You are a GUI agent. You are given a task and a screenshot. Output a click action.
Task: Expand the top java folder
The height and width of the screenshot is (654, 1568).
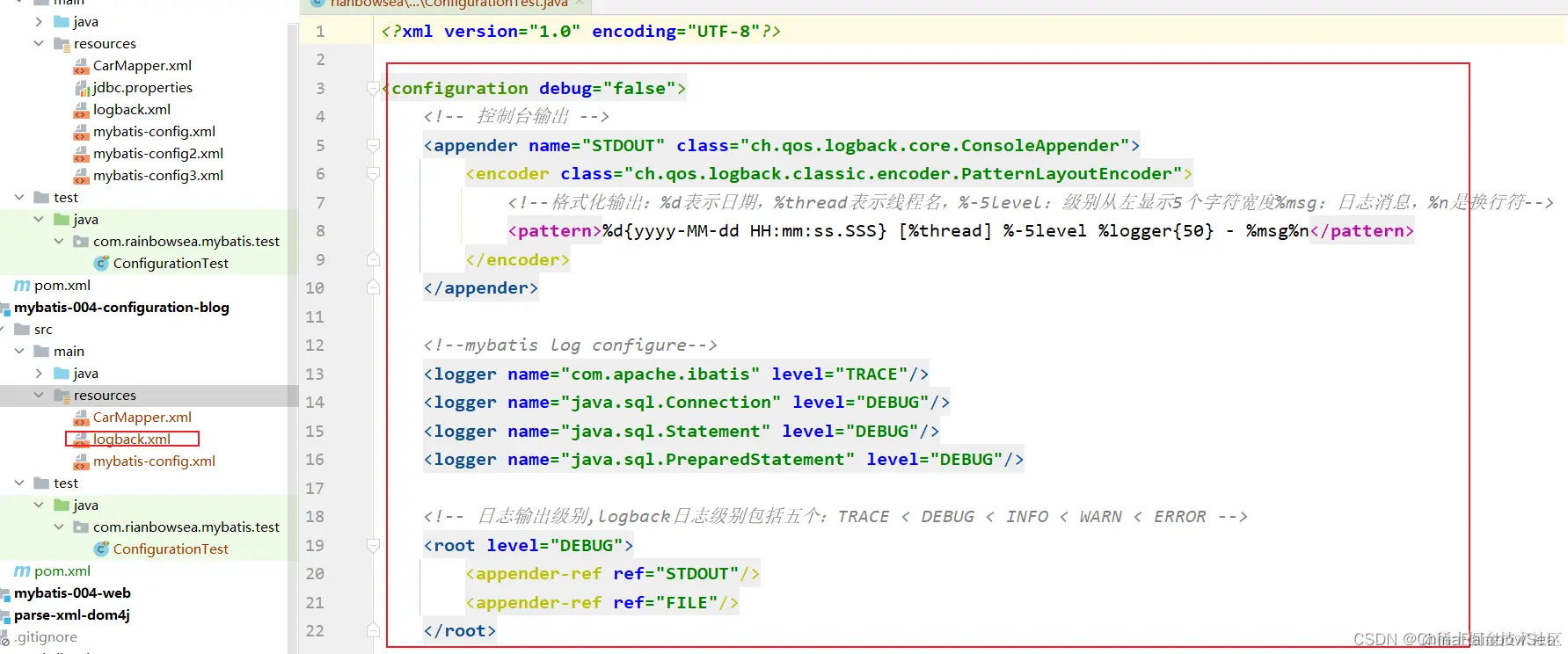(39, 22)
